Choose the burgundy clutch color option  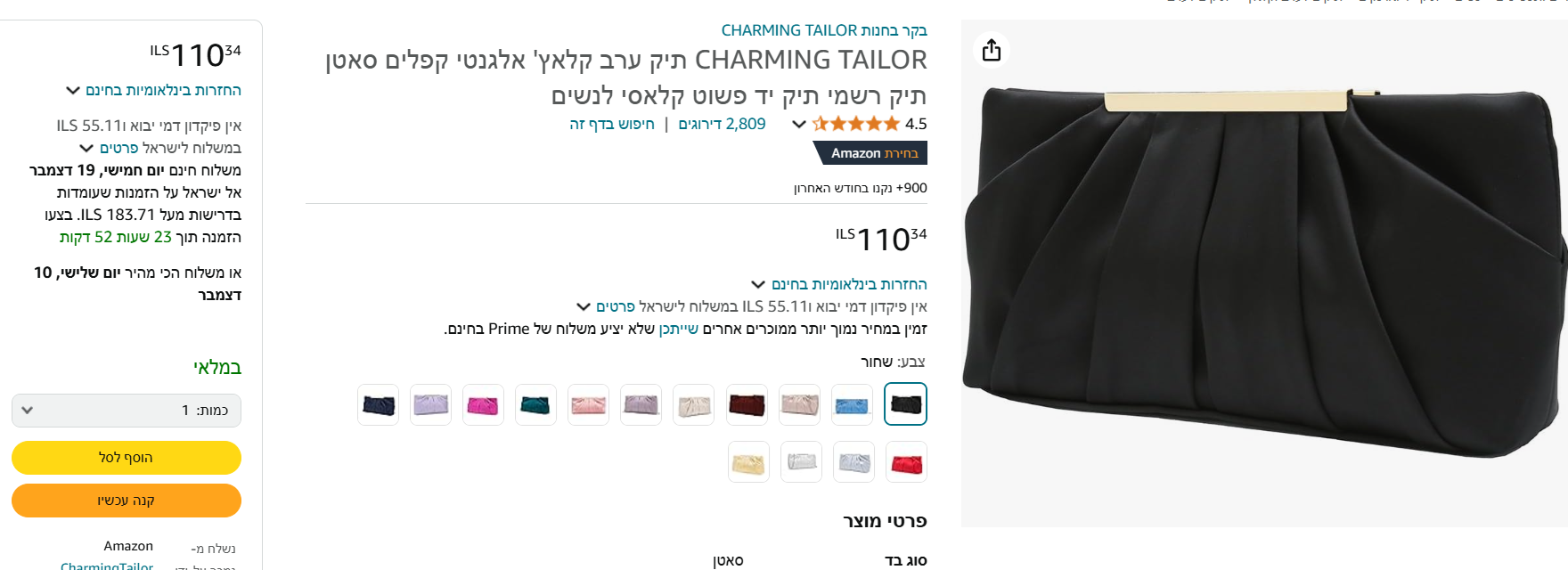(747, 405)
